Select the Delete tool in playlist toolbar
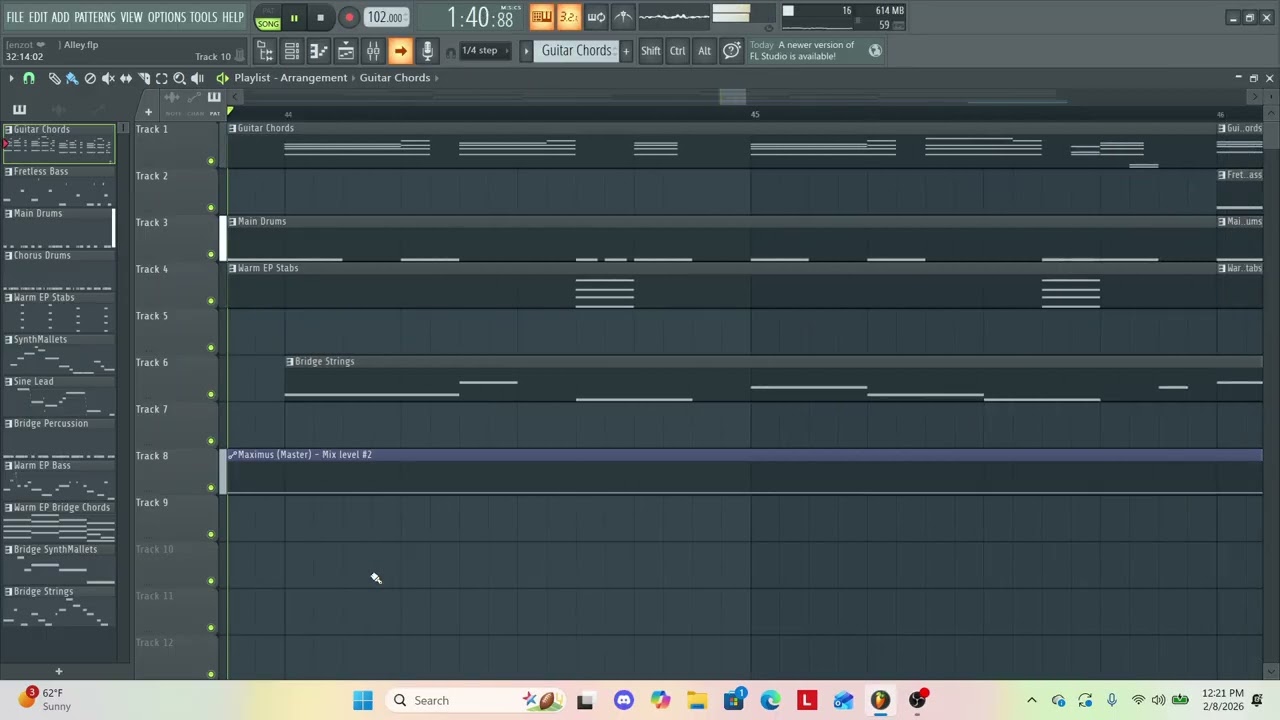 [90, 78]
